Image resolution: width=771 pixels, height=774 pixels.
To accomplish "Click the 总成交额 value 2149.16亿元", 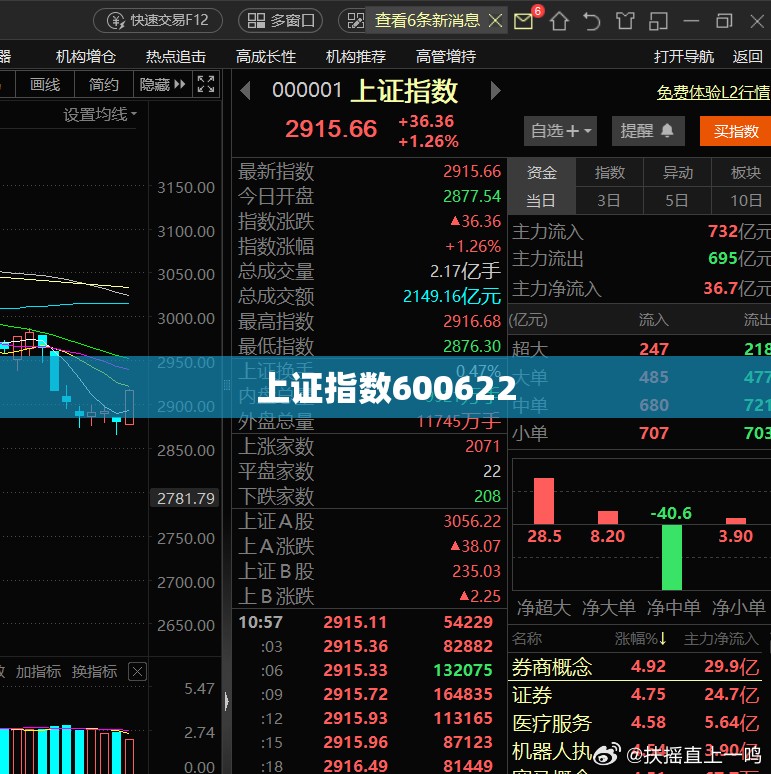I will pyautogui.click(x=452, y=296).
